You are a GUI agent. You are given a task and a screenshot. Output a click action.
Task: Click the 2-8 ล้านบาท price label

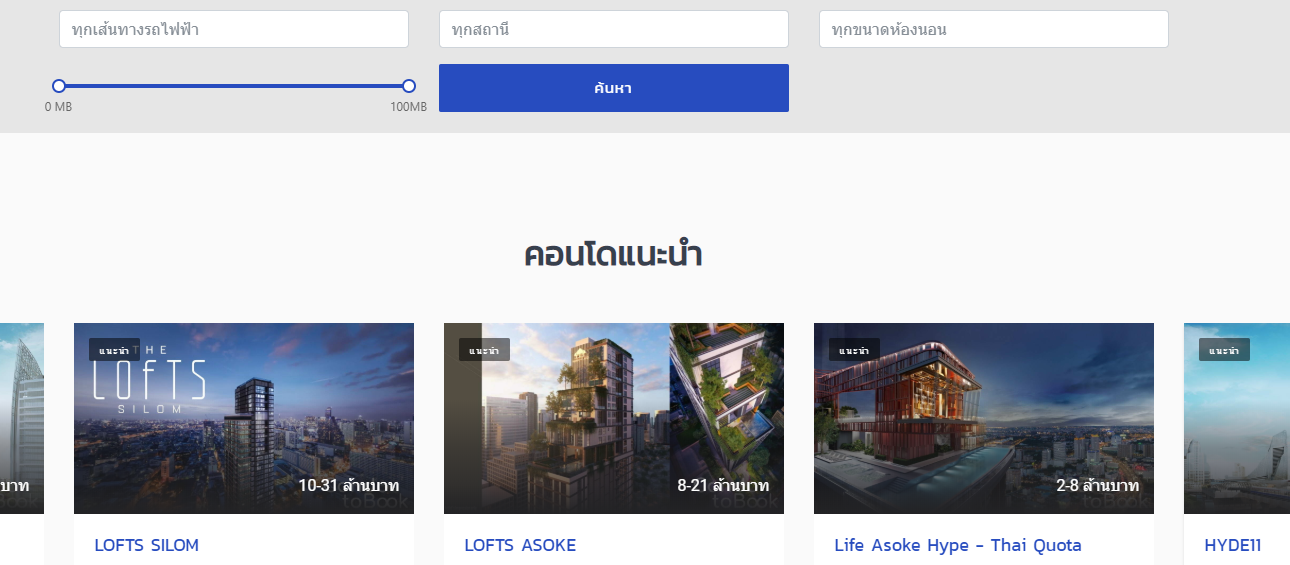pyautogui.click(x=1098, y=486)
